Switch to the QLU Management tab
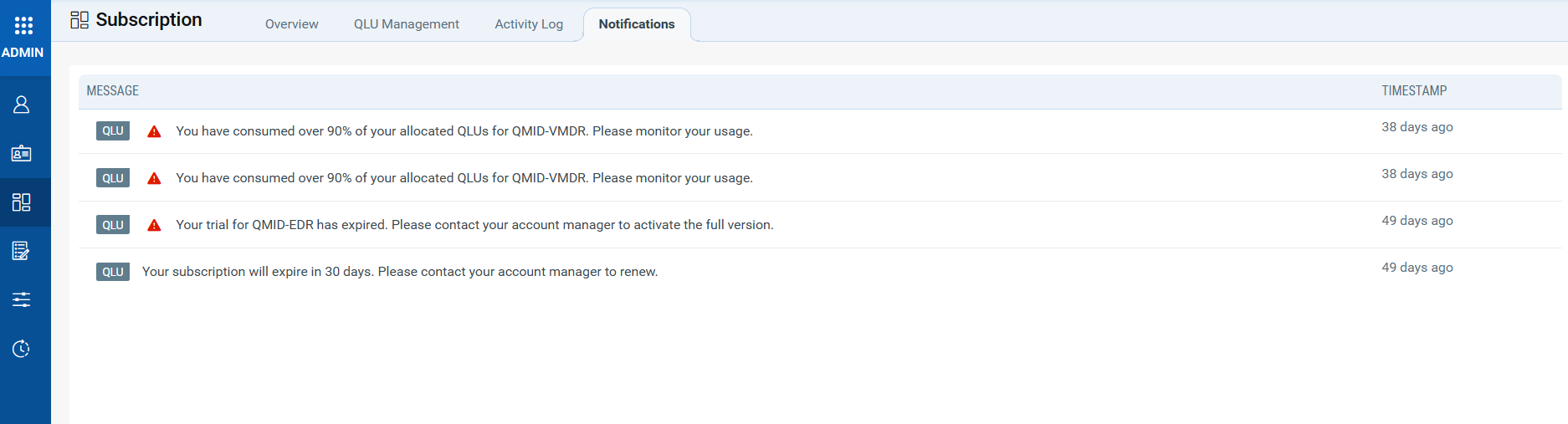The image size is (1568, 424). tap(406, 24)
